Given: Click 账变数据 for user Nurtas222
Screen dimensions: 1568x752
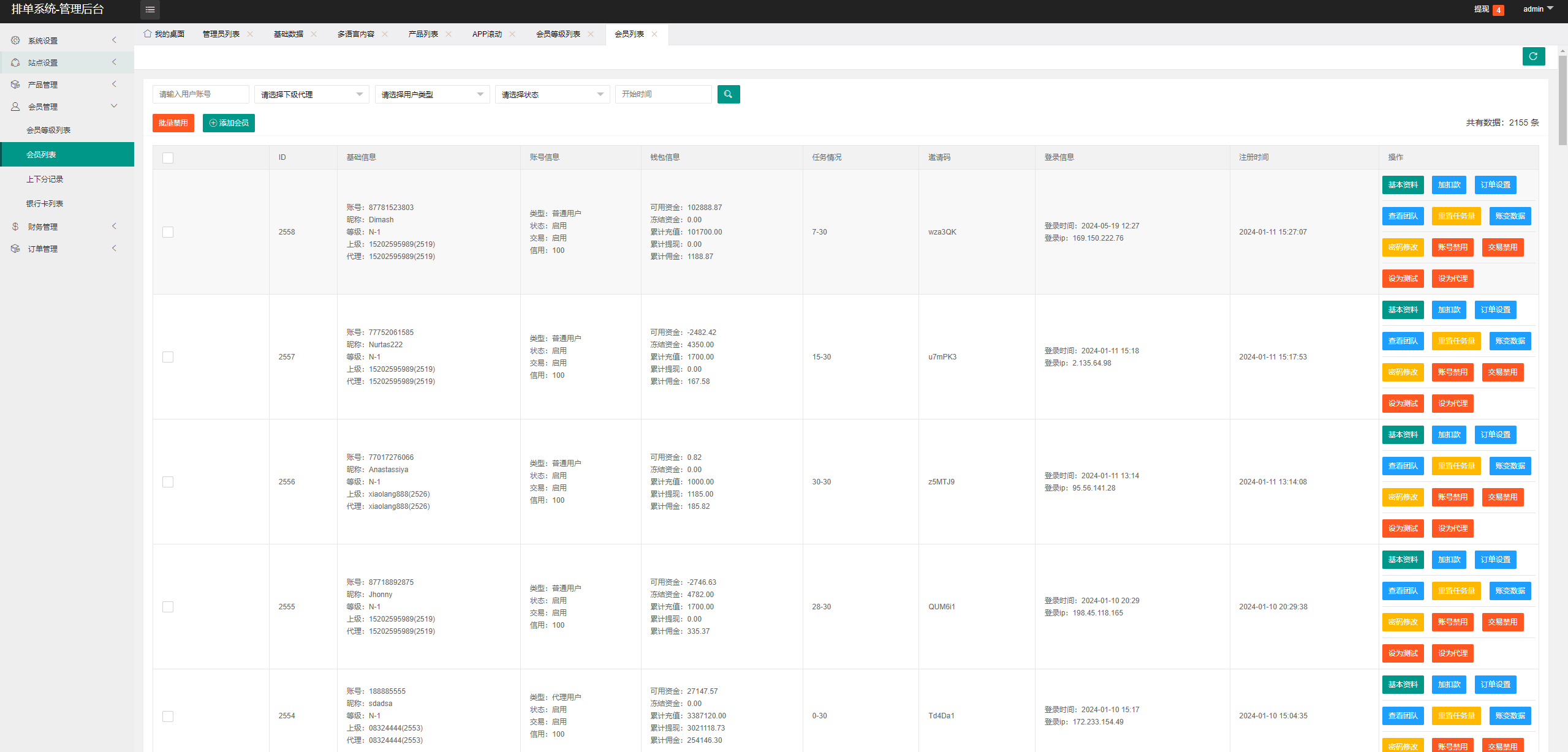Looking at the screenshot, I should tap(1510, 341).
